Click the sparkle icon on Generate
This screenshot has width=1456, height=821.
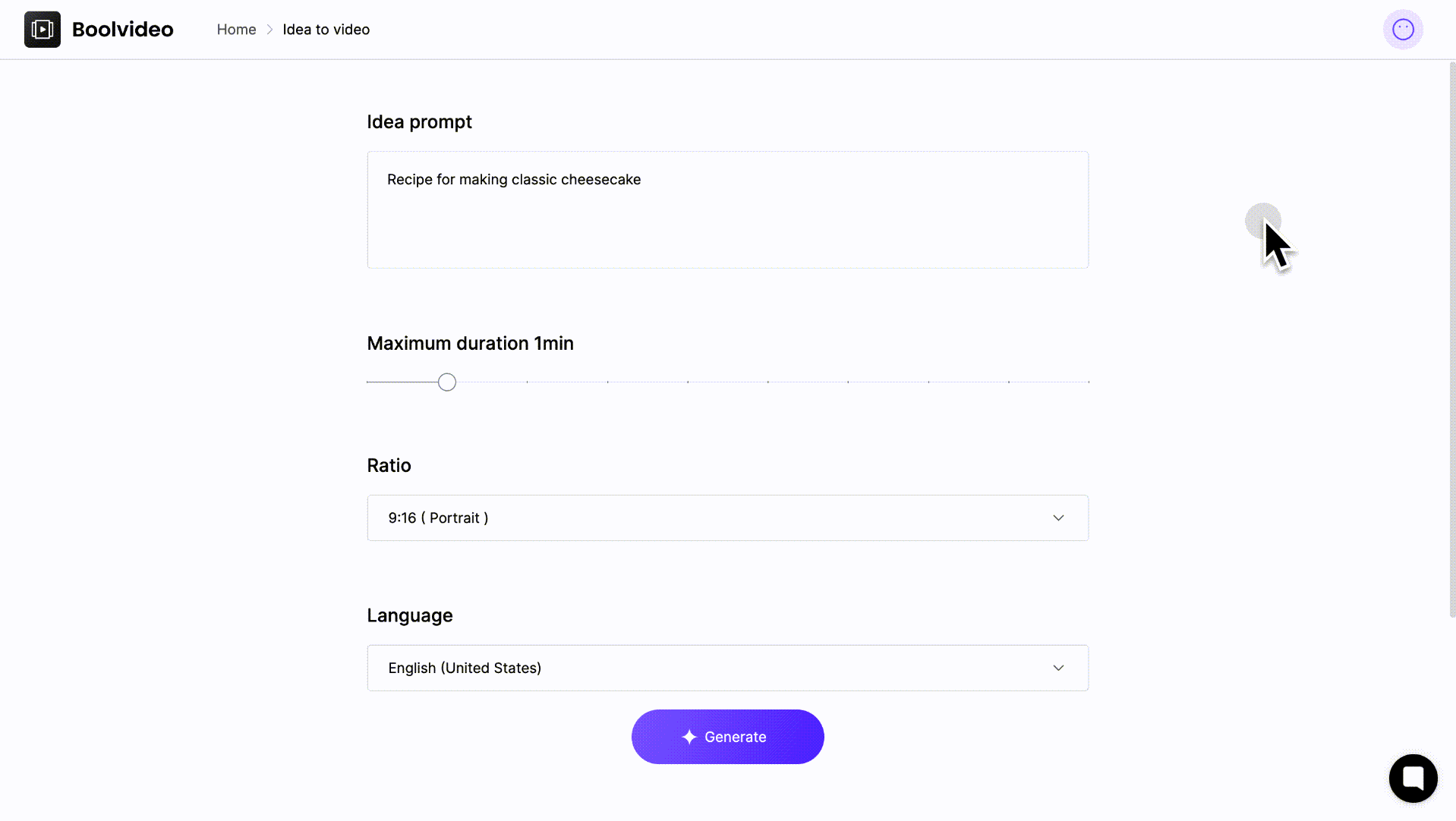(689, 737)
